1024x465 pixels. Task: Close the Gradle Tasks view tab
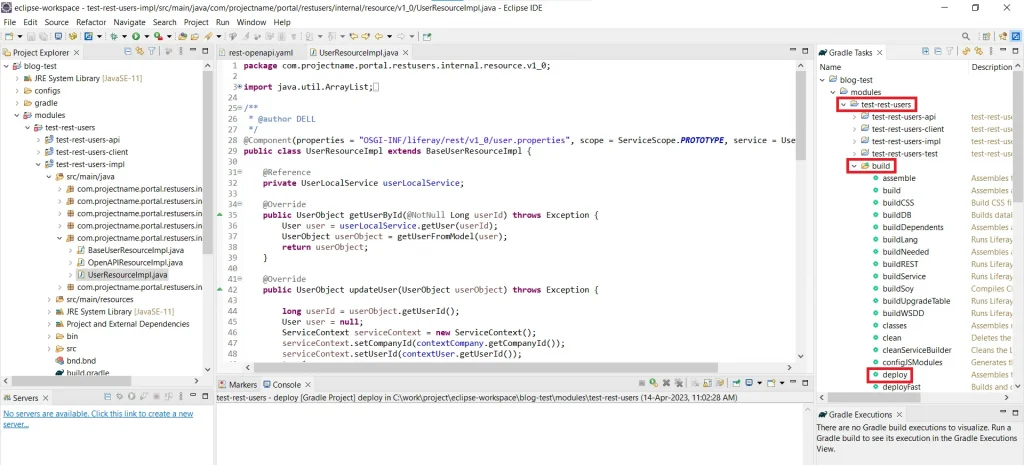879,52
